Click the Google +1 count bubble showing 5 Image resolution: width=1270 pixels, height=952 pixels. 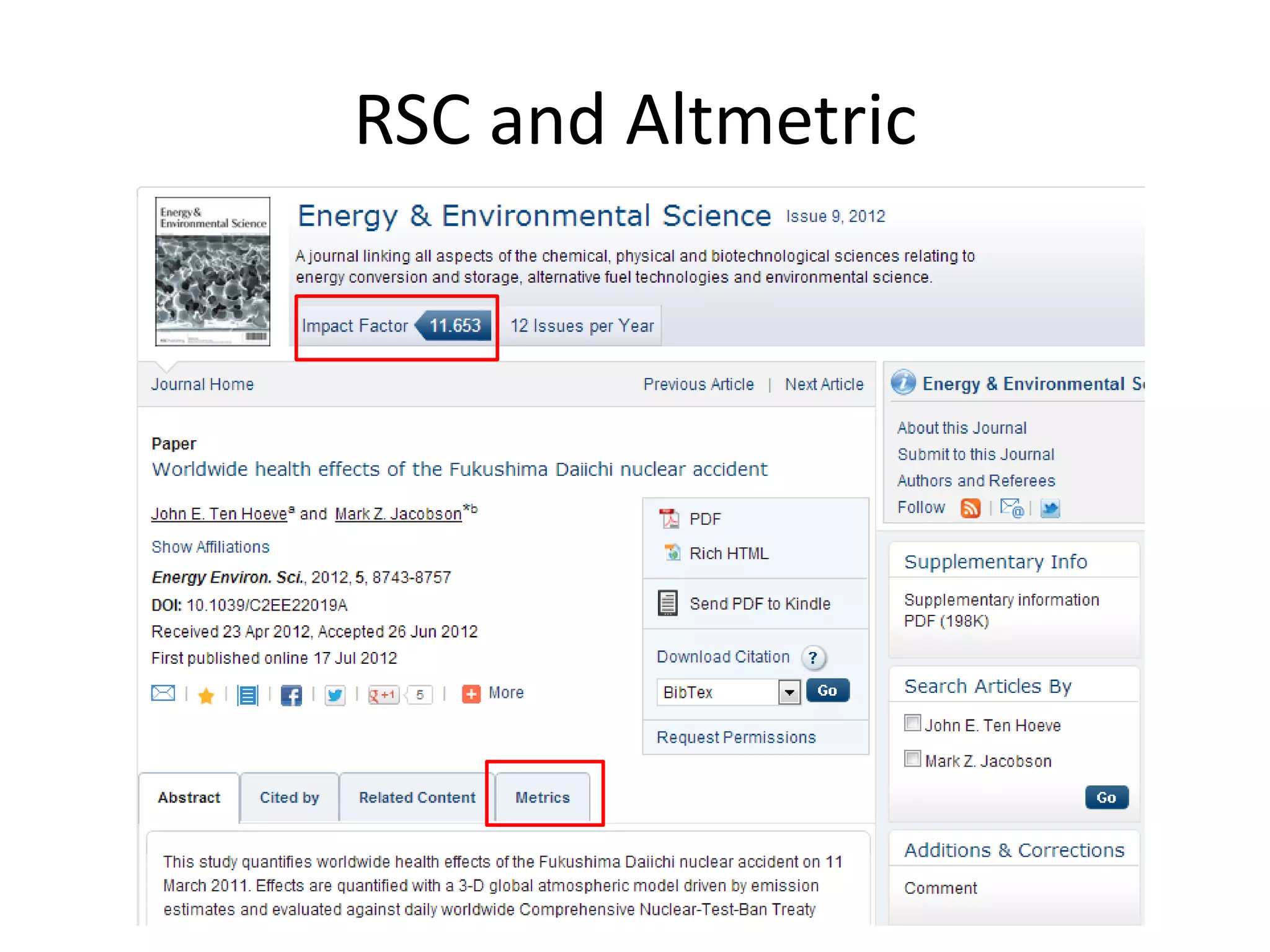point(420,695)
